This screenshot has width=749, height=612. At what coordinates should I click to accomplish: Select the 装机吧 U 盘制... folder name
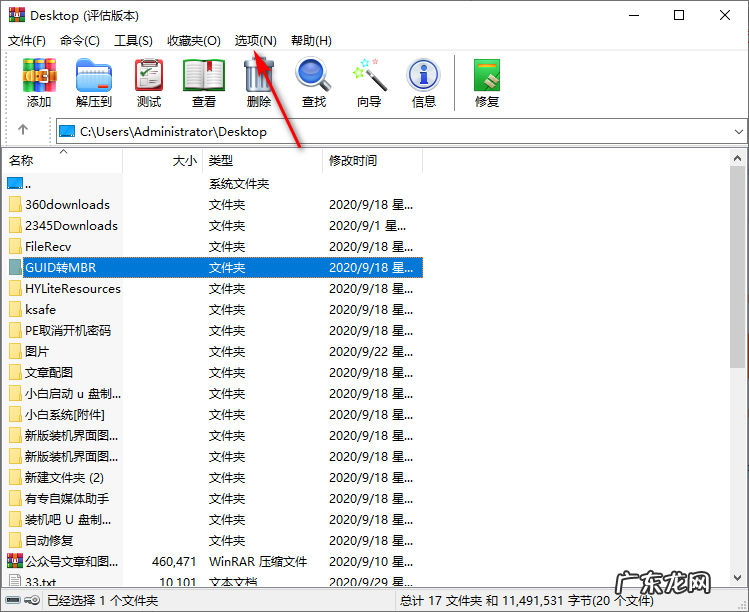click(x=68, y=520)
